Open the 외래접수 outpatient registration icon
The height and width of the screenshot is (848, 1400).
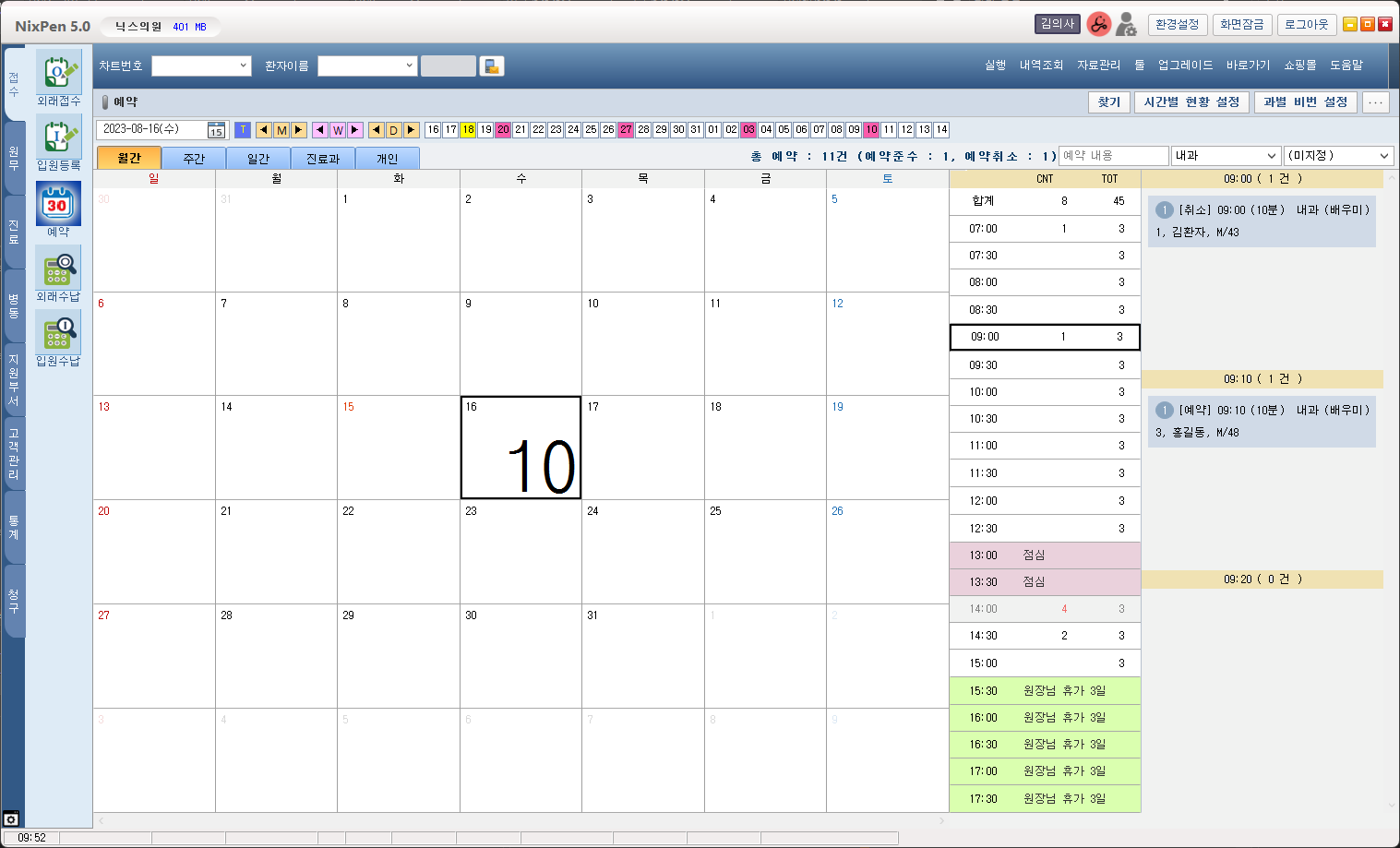coord(58,72)
